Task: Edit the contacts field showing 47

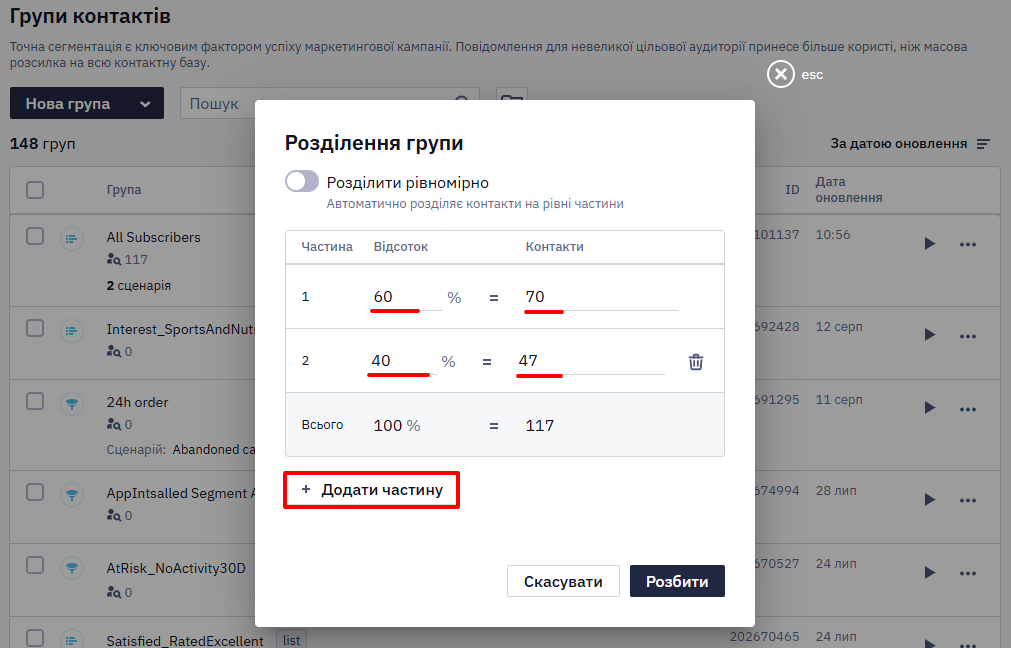Action: pyautogui.click(x=591, y=361)
